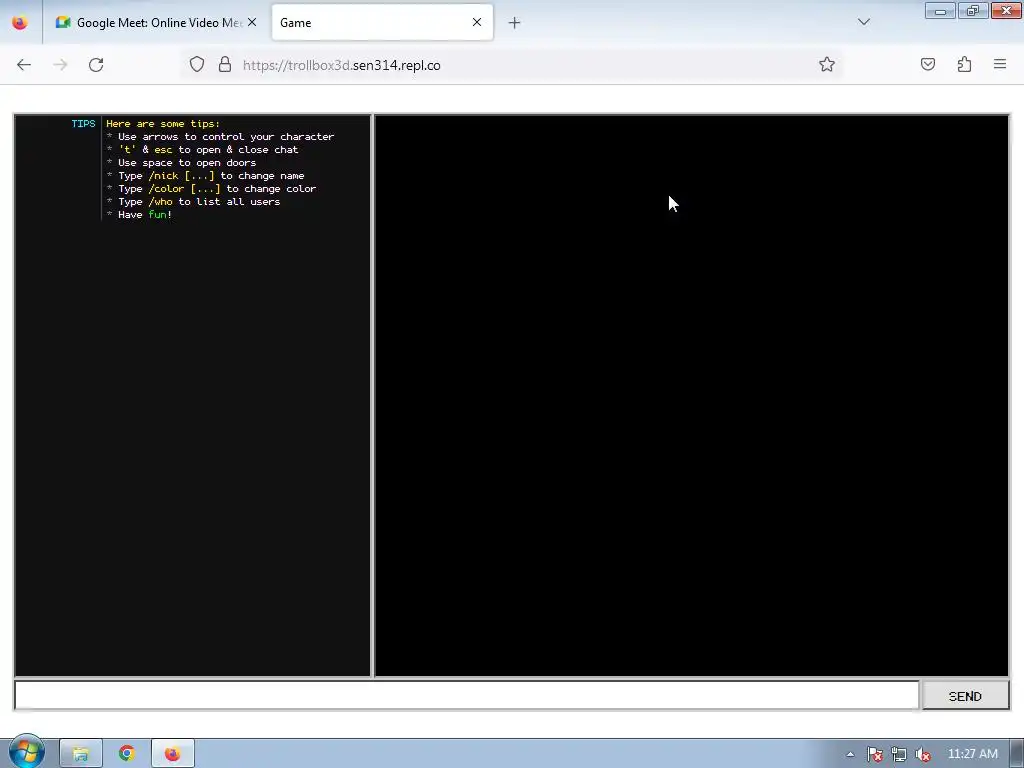Viewport: 1024px width, 768px height.
Task: Go forward with the forward arrow
Action: tap(60, 65)
